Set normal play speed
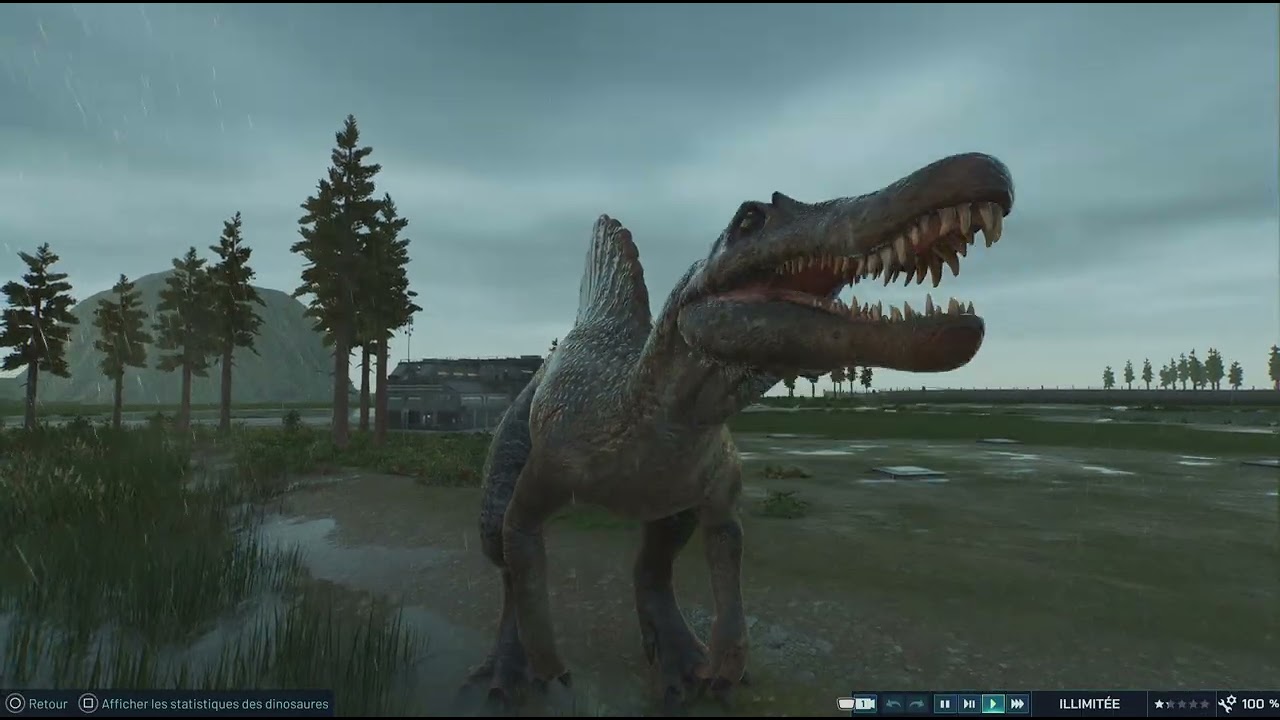Viewport: 1280px width, 720px height. pos(993,704)
